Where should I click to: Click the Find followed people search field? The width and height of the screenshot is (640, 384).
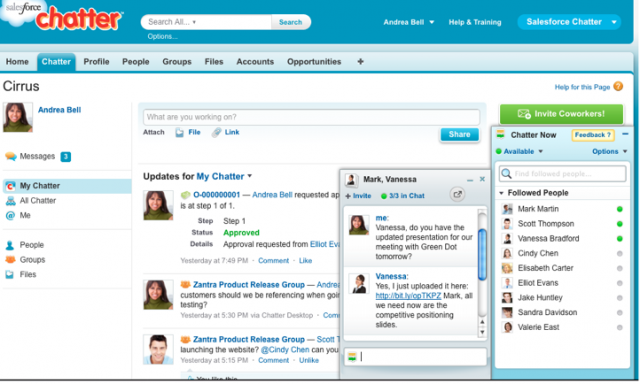(x=562, y=173)
